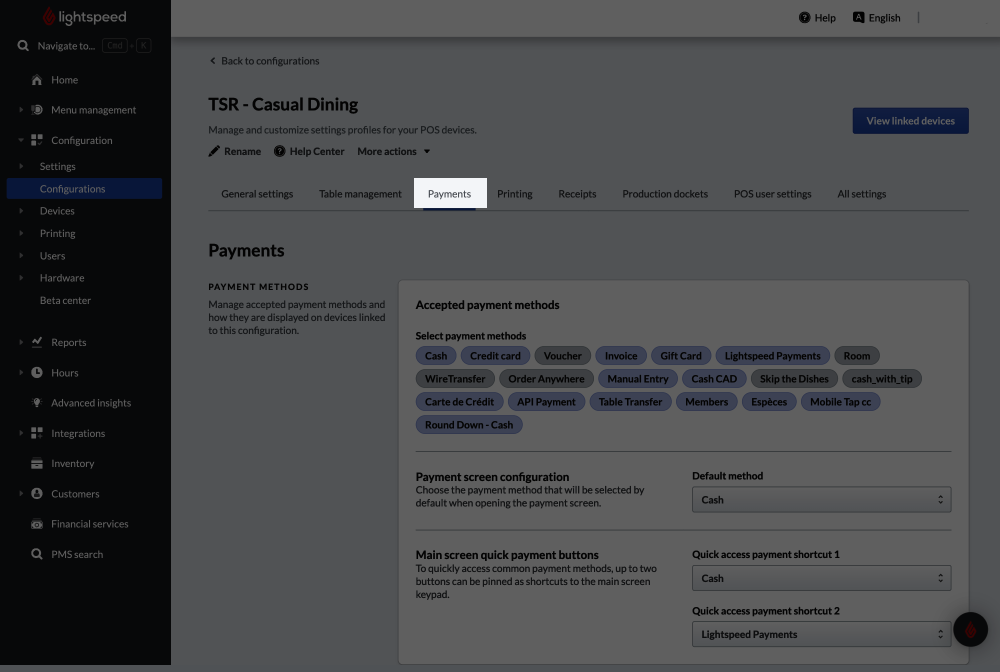Toggle the Voucher payment method chip

[x=562, y=356]
